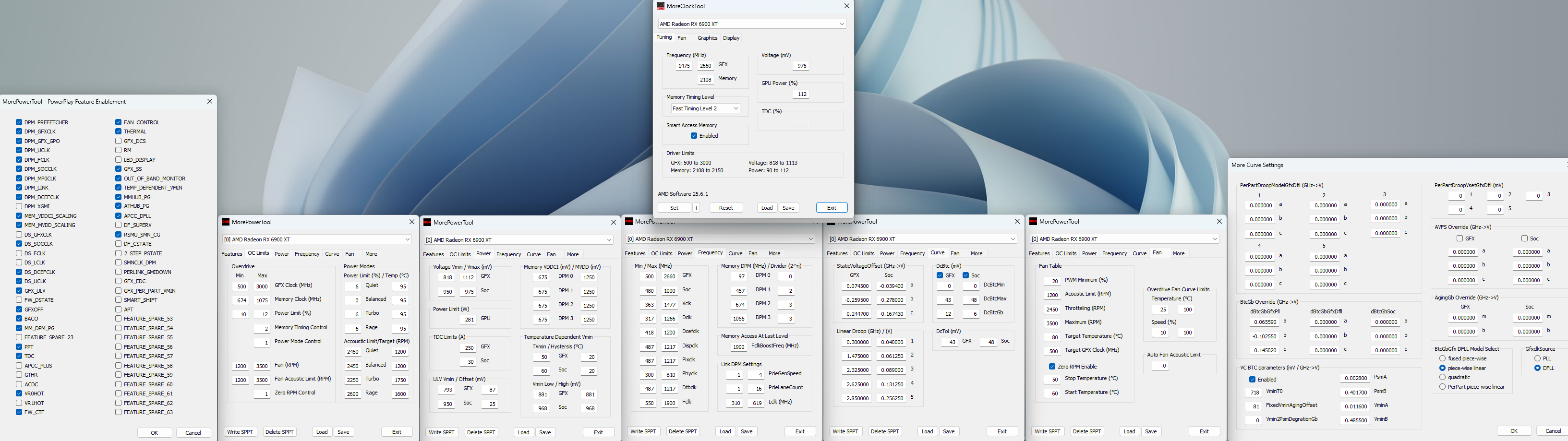Click the + button next to Set
Screen dimensions: 1568x441
696,207
